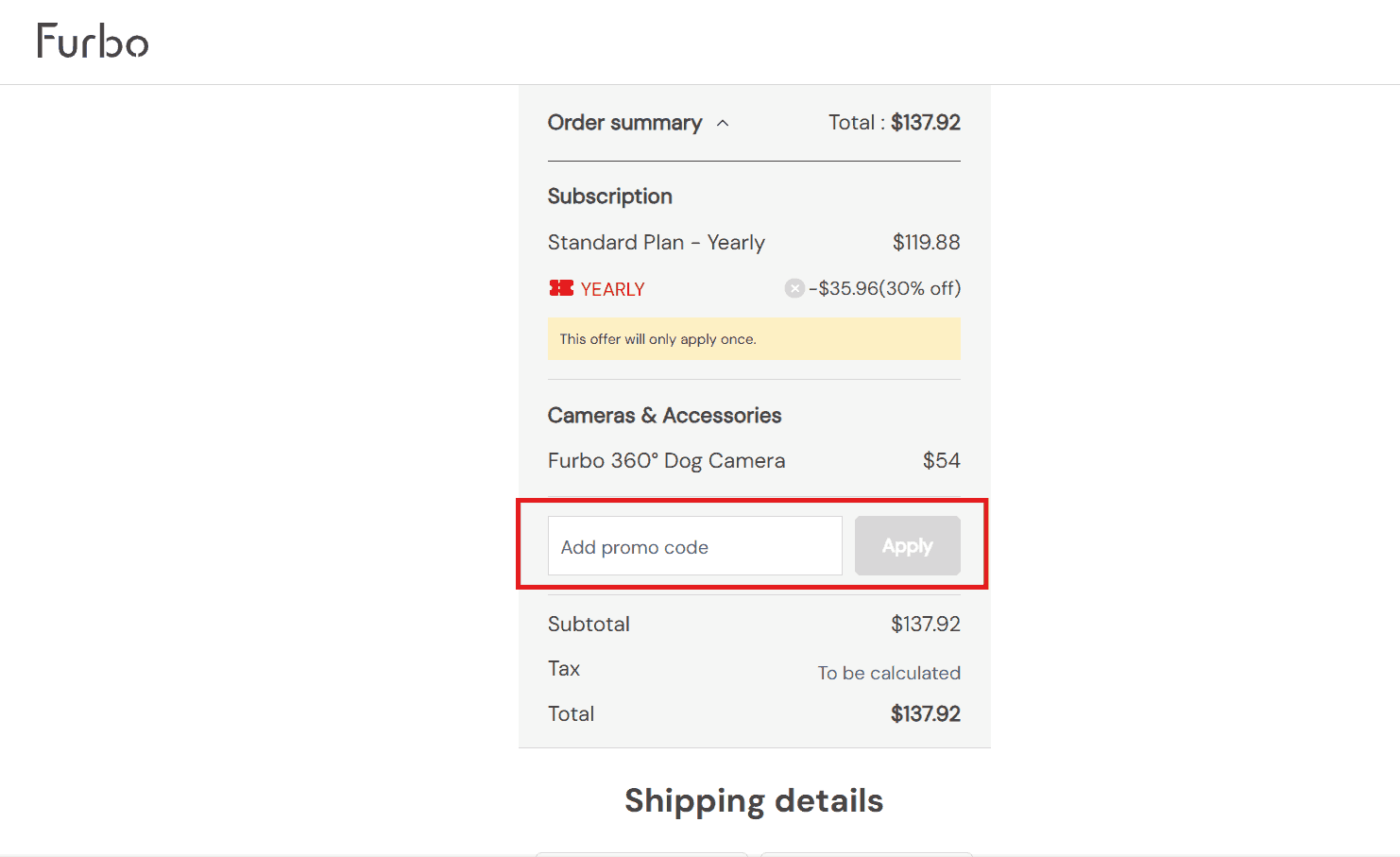1400x857 pixels.
Task: Click the Subtotal row amount
Action: point(925,625)
